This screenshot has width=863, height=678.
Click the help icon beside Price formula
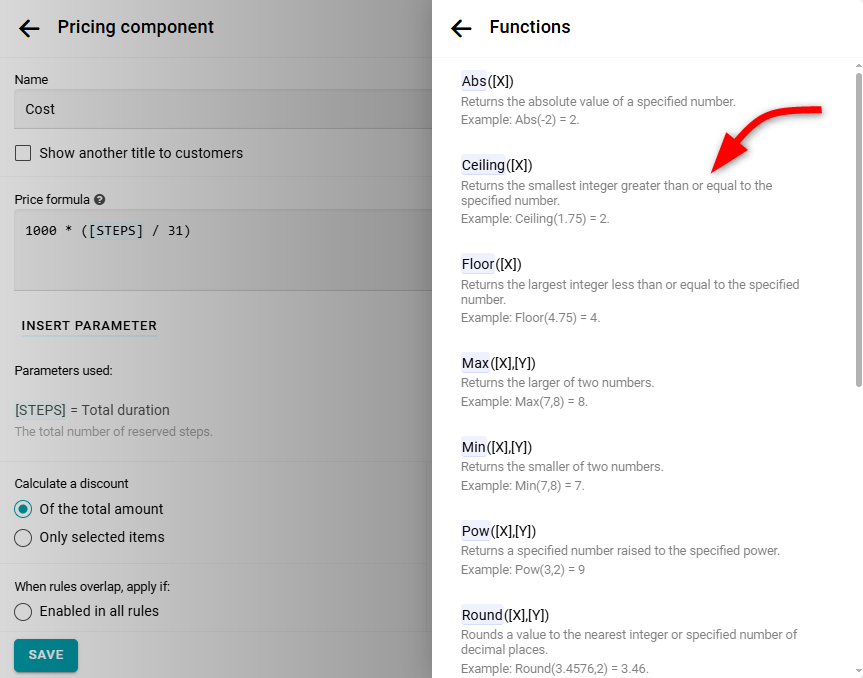(x=100, y=200)
